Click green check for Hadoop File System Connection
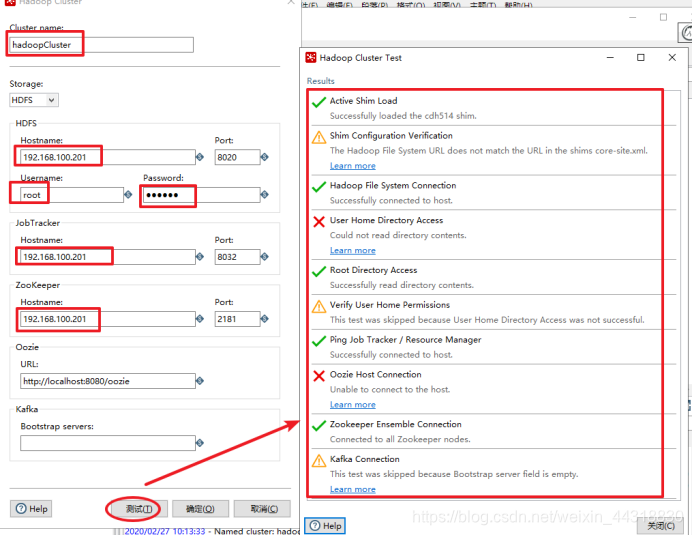 (319, 187)
